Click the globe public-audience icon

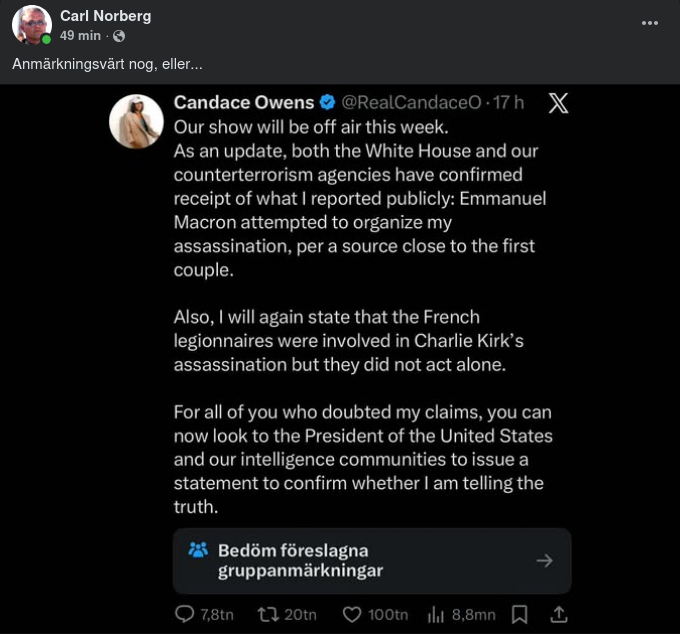tap(120, 36)
